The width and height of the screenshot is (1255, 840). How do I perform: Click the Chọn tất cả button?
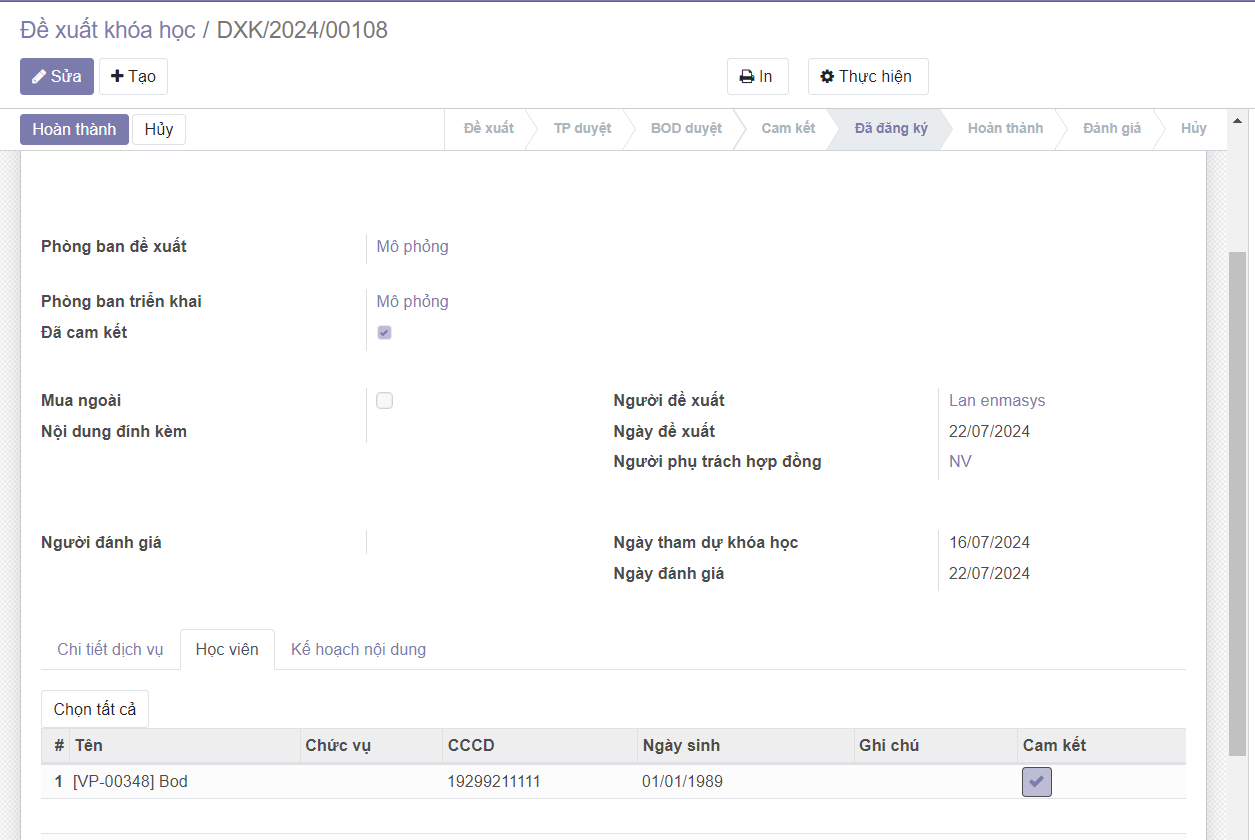pyautogui.click(x=95, y=709)
